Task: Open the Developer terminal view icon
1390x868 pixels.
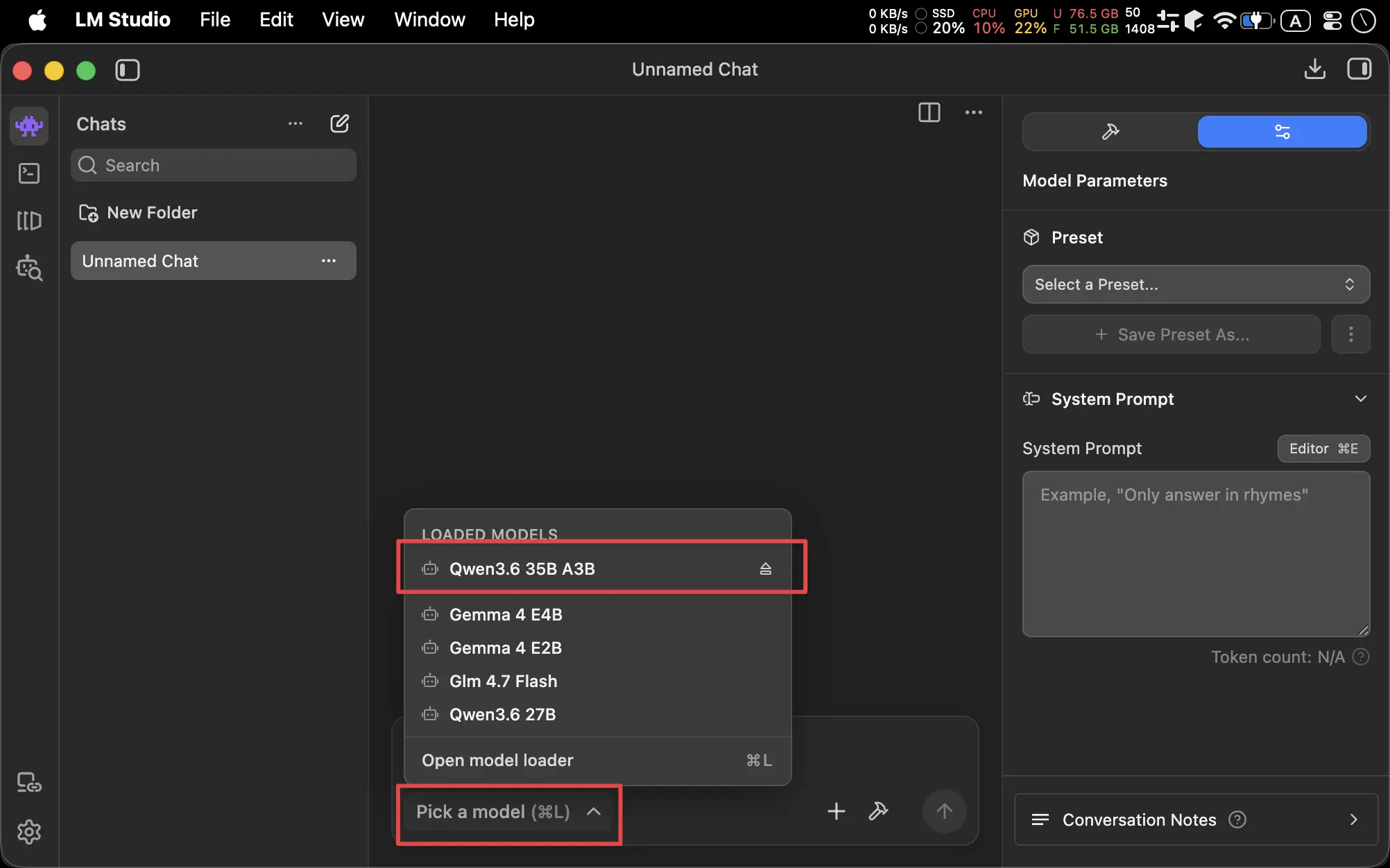Action: coord(29,173)
